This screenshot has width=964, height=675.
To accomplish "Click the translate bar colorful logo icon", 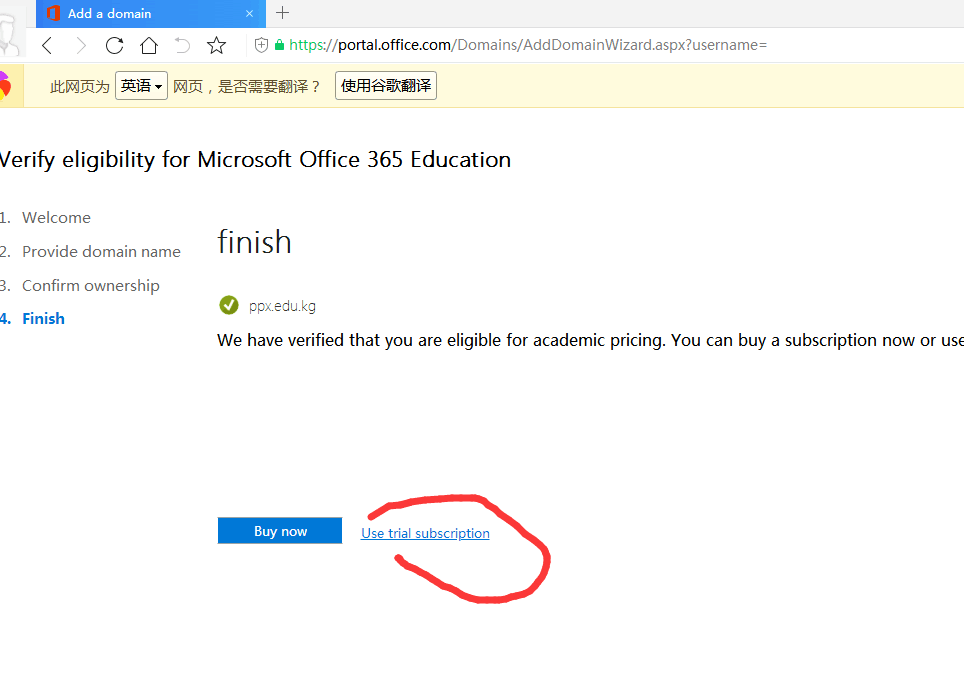I will [x=6, y=85].
